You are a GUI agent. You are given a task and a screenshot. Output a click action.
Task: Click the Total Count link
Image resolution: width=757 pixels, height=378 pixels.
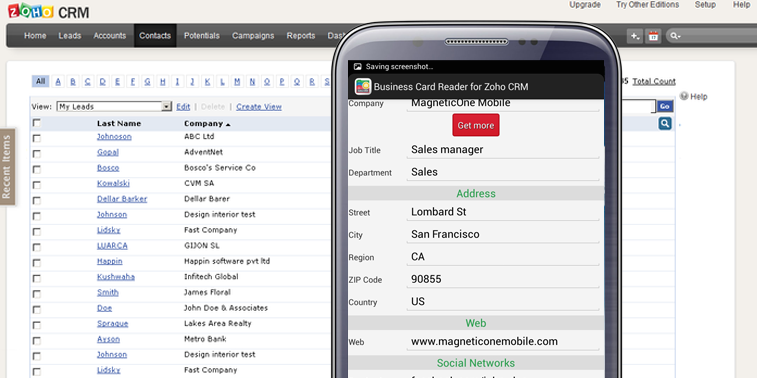[654, 82]
